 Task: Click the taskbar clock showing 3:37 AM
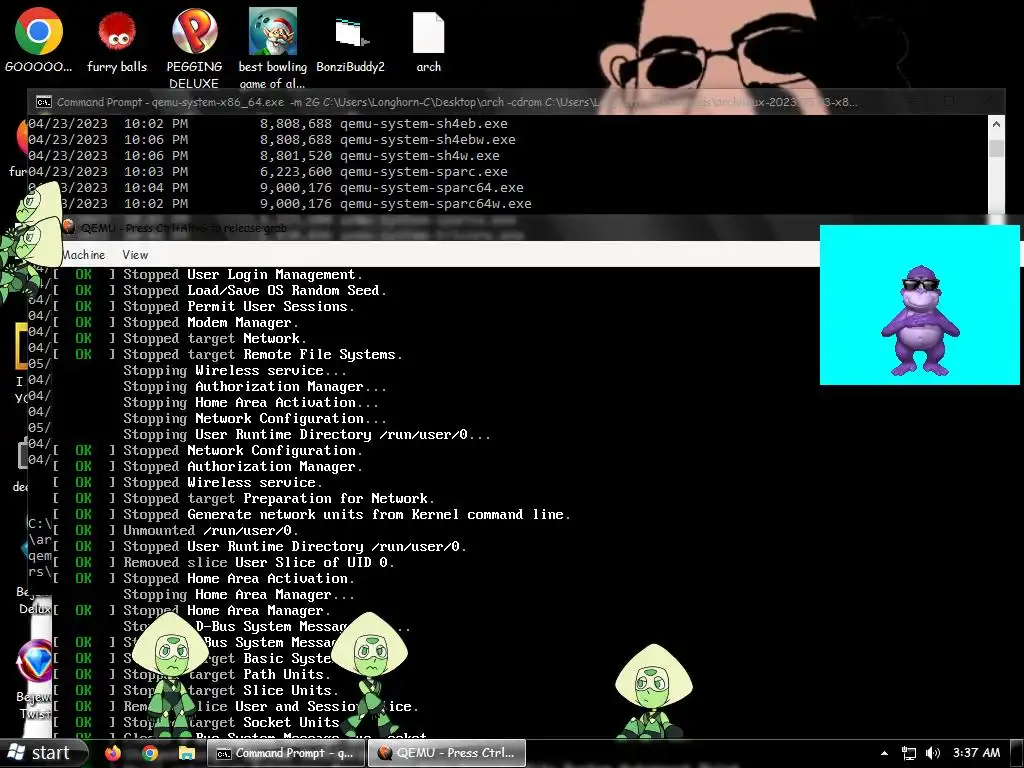[976, 753]
